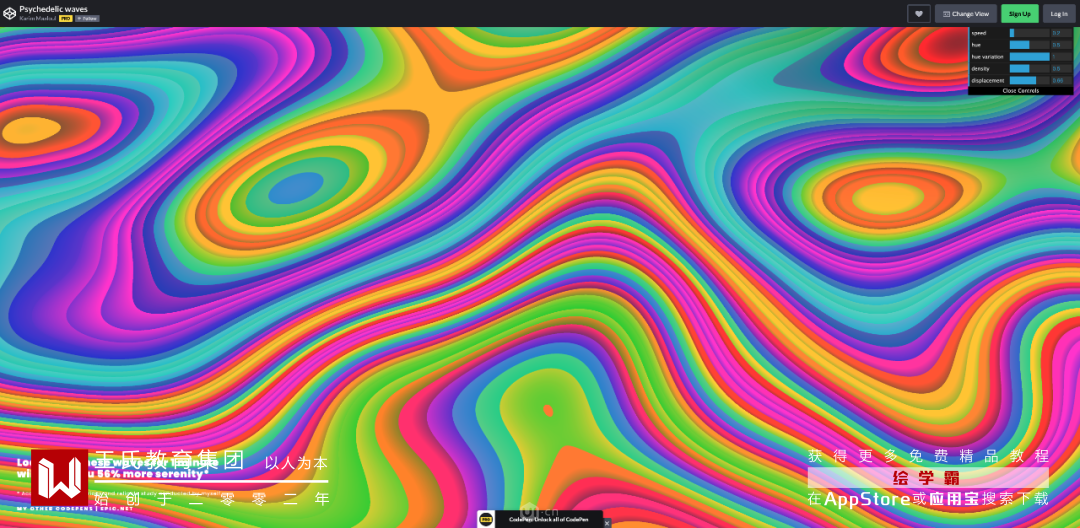Click the hue variation value field showing 1
The height and width of the screenshot is (528, 1080).
[x=1061, y=56]
